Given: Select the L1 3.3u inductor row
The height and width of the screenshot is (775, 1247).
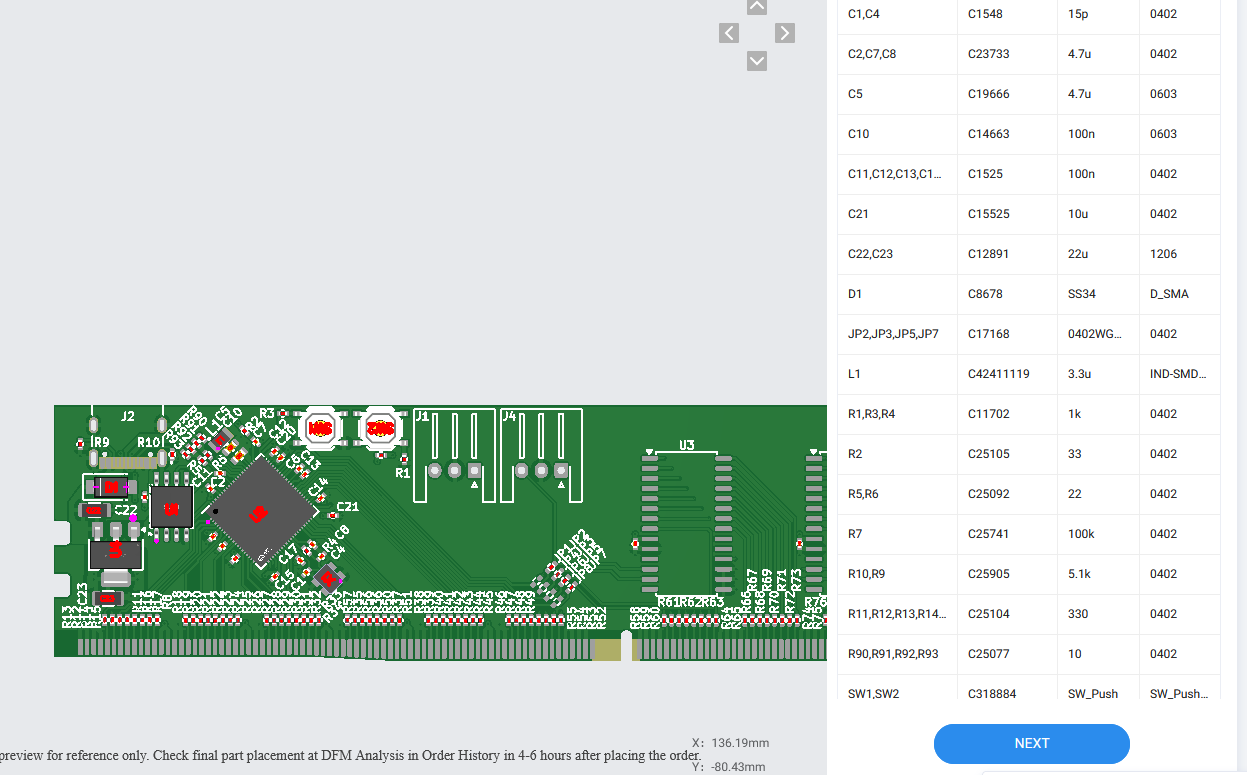Looking at the screenshot, I should point(1028,374).
